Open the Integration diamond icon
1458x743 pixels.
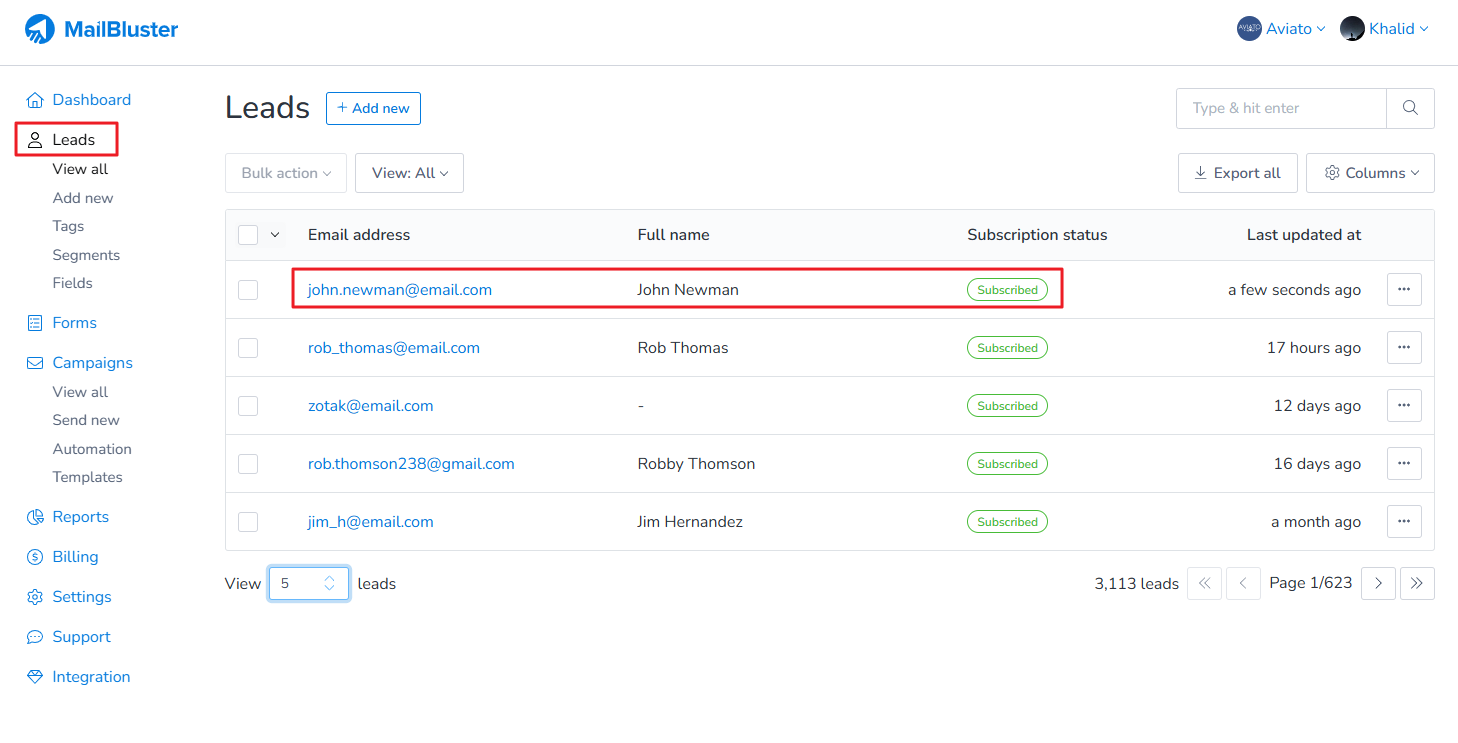tap(35, 677)
